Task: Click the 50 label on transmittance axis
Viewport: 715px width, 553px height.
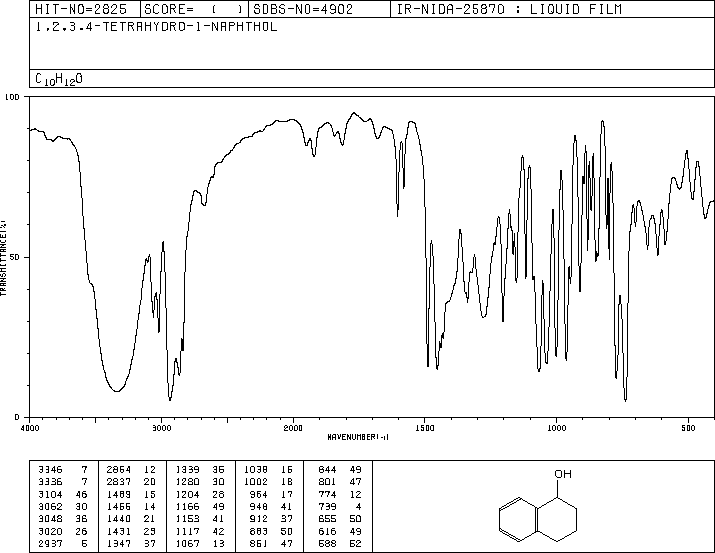Action: 15,257
